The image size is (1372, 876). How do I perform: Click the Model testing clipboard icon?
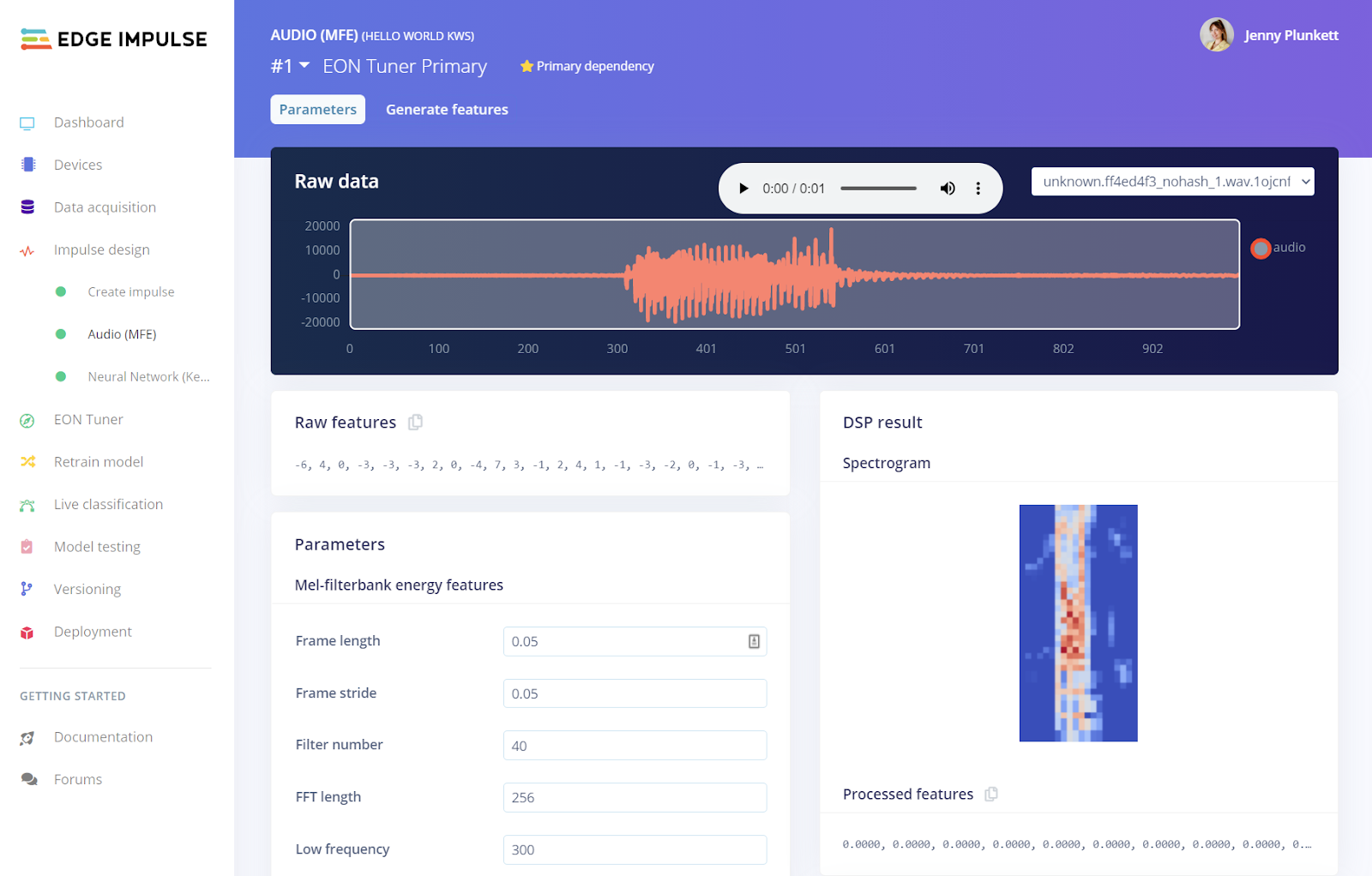pyautogui.click(x=27, y=547)
